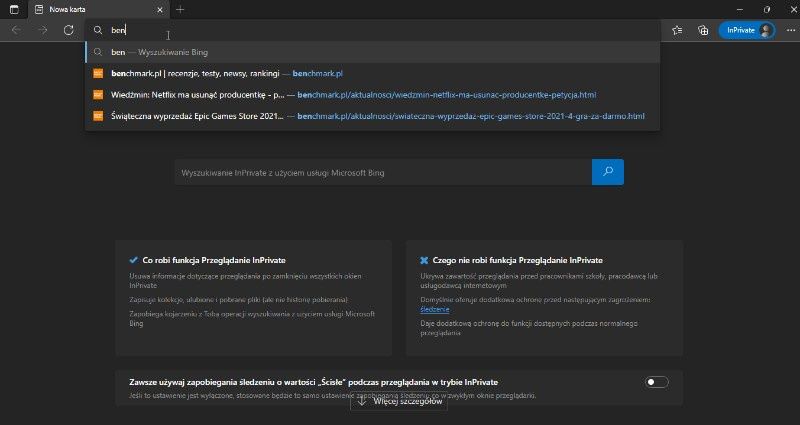Click the blue search magnifier button
Viewport: 800px width, 425px height.
(608, 172)
